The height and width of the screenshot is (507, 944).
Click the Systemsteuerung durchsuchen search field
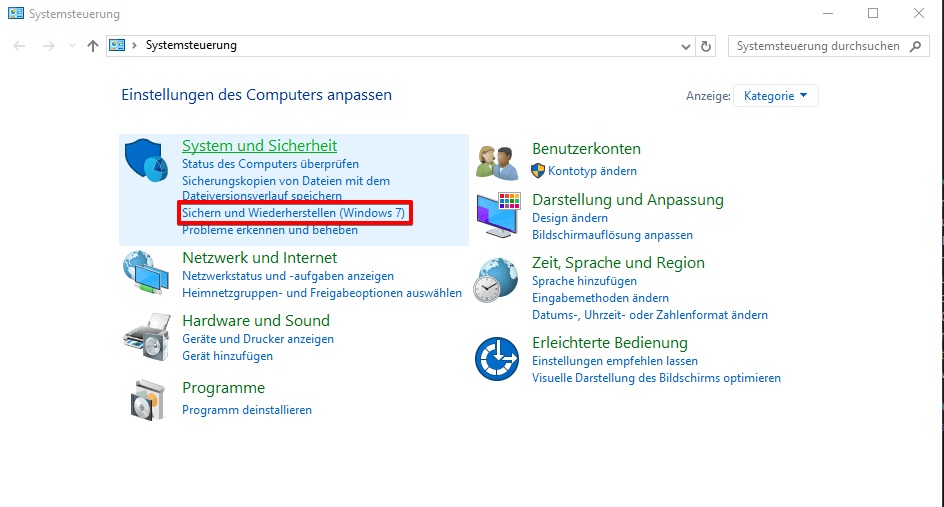tap(816, 46)
